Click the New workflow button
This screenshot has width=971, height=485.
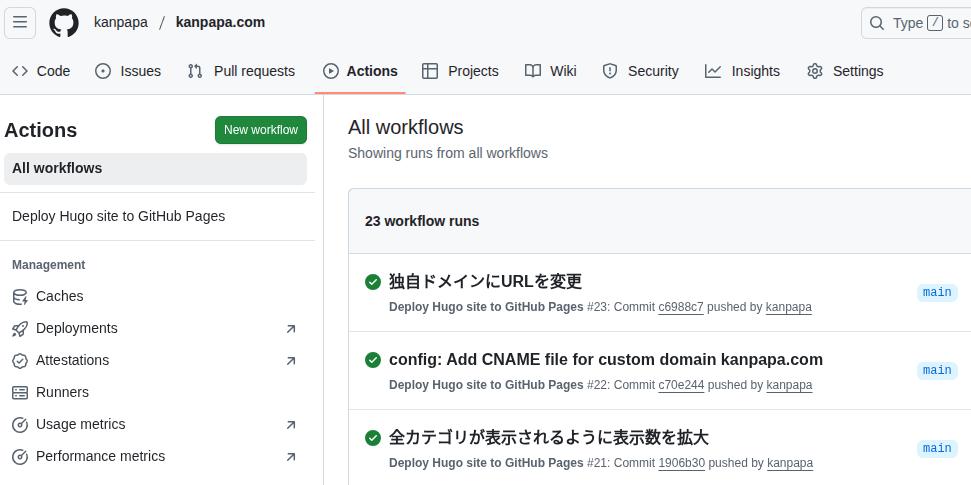pyautogui.click(x=261, y=130)
